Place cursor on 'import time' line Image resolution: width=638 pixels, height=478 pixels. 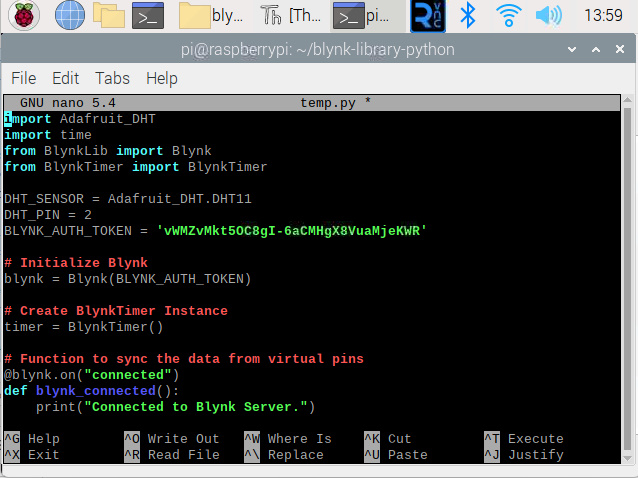click(x=48, y=135)
